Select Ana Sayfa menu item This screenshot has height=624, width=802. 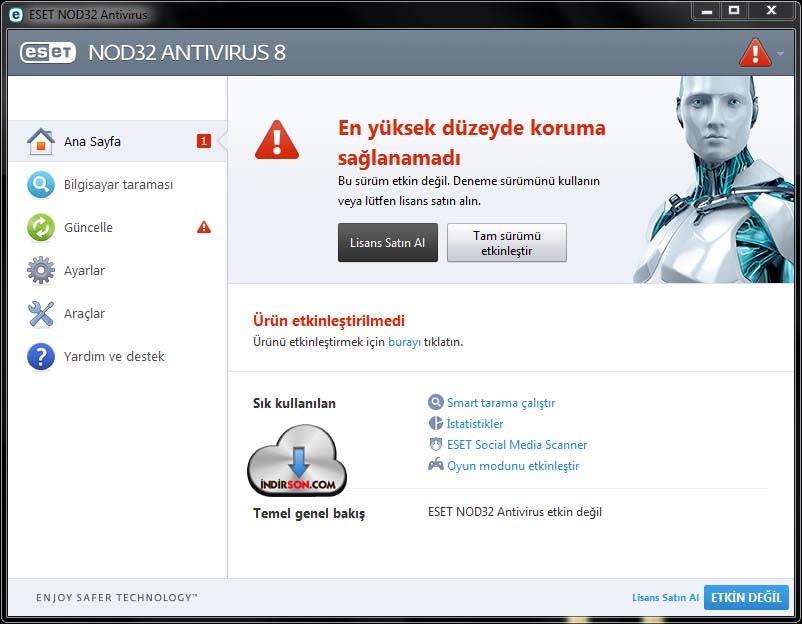pos(118,142)
